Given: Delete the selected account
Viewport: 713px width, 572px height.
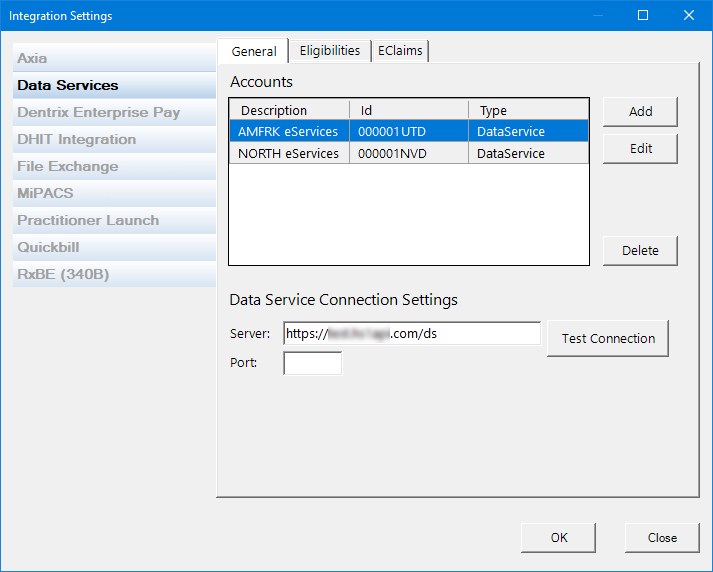Looking at the screenshot, I should (640, 251).
